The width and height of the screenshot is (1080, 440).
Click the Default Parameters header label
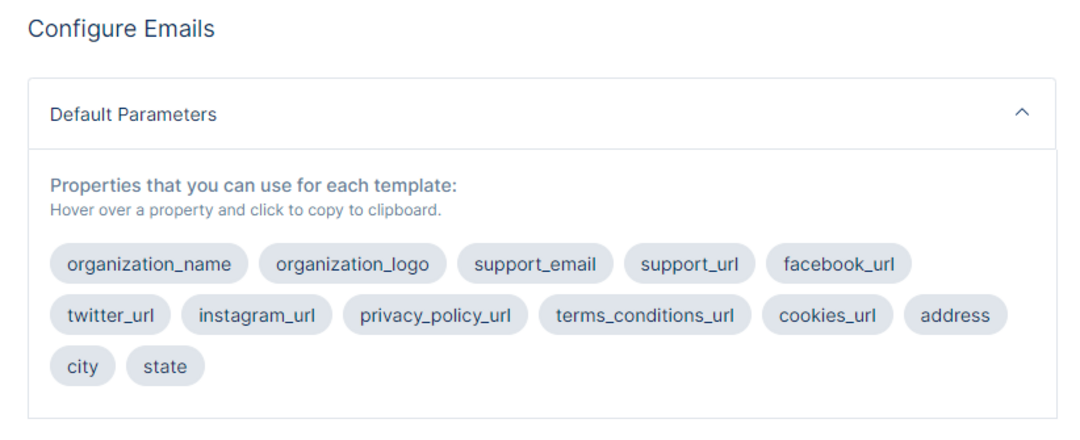133,114
